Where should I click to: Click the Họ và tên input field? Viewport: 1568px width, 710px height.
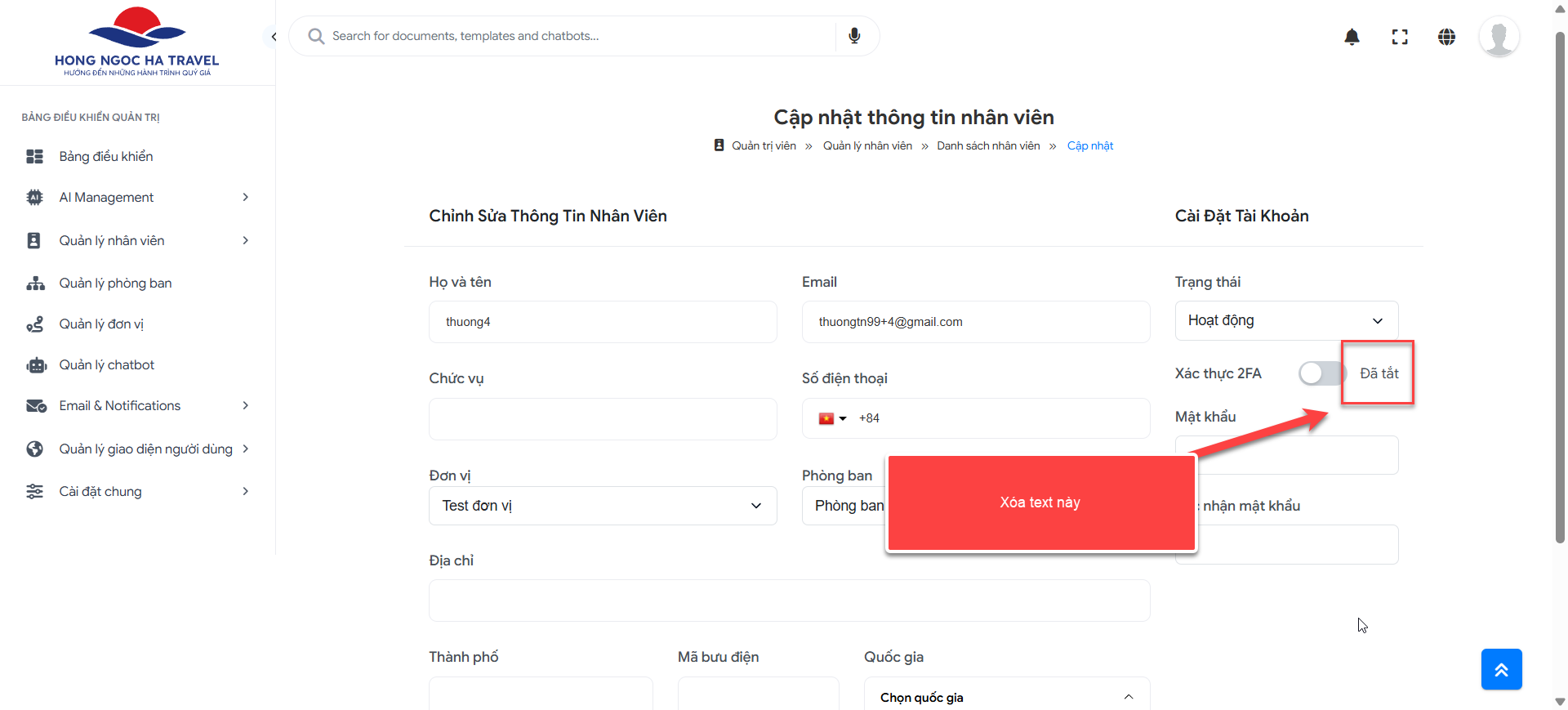point(603,322)
